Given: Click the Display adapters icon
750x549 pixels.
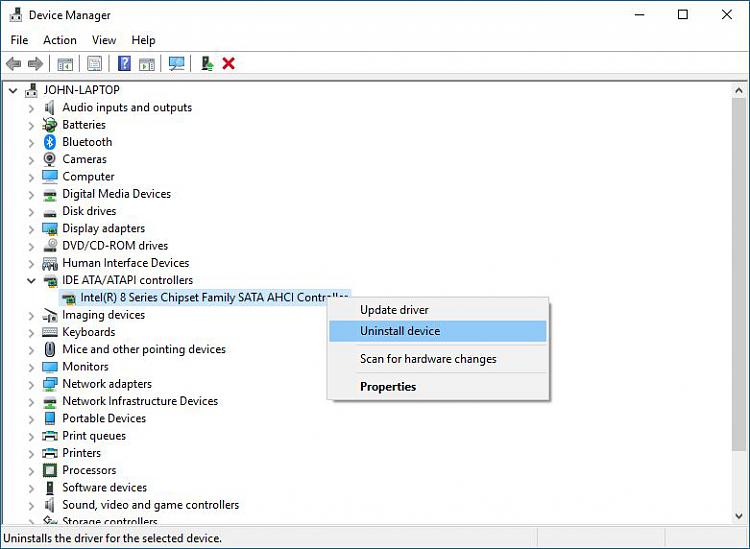Looking at the screenshot, I should [x=50, y=229].
